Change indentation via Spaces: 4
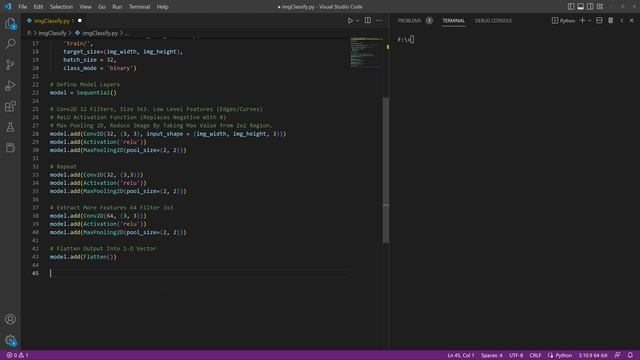 tap(491, 355)
